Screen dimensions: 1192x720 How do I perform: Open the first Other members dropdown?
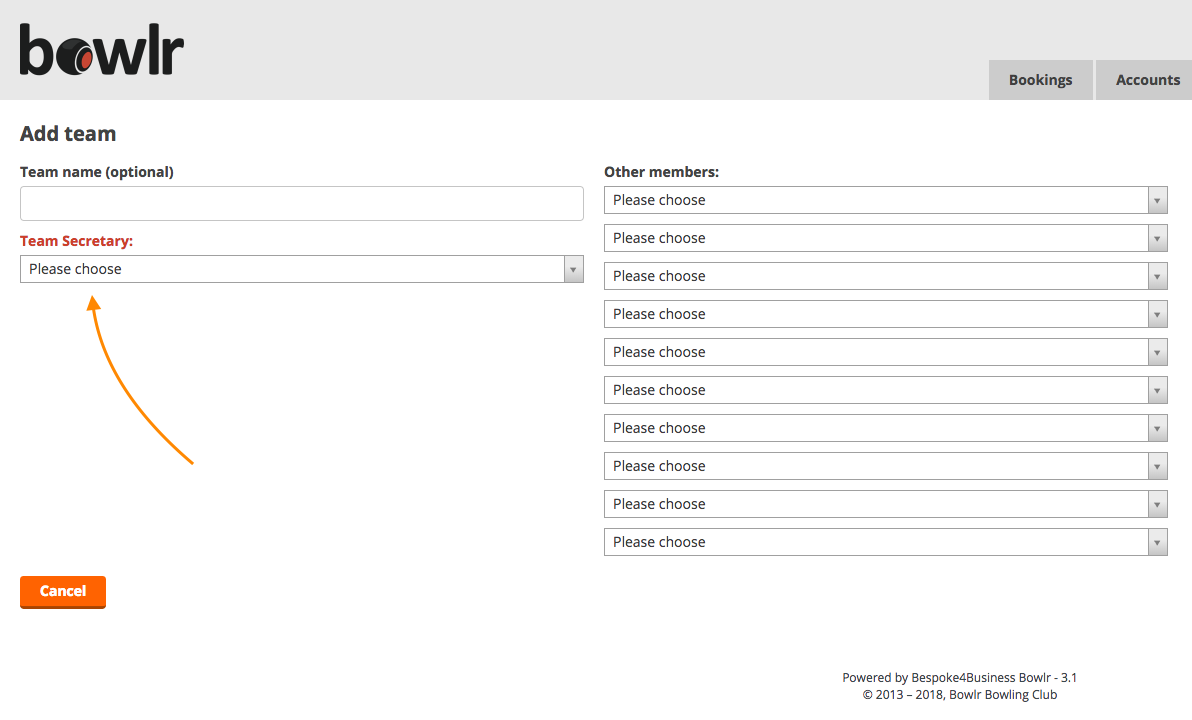(x=886, y=200)
